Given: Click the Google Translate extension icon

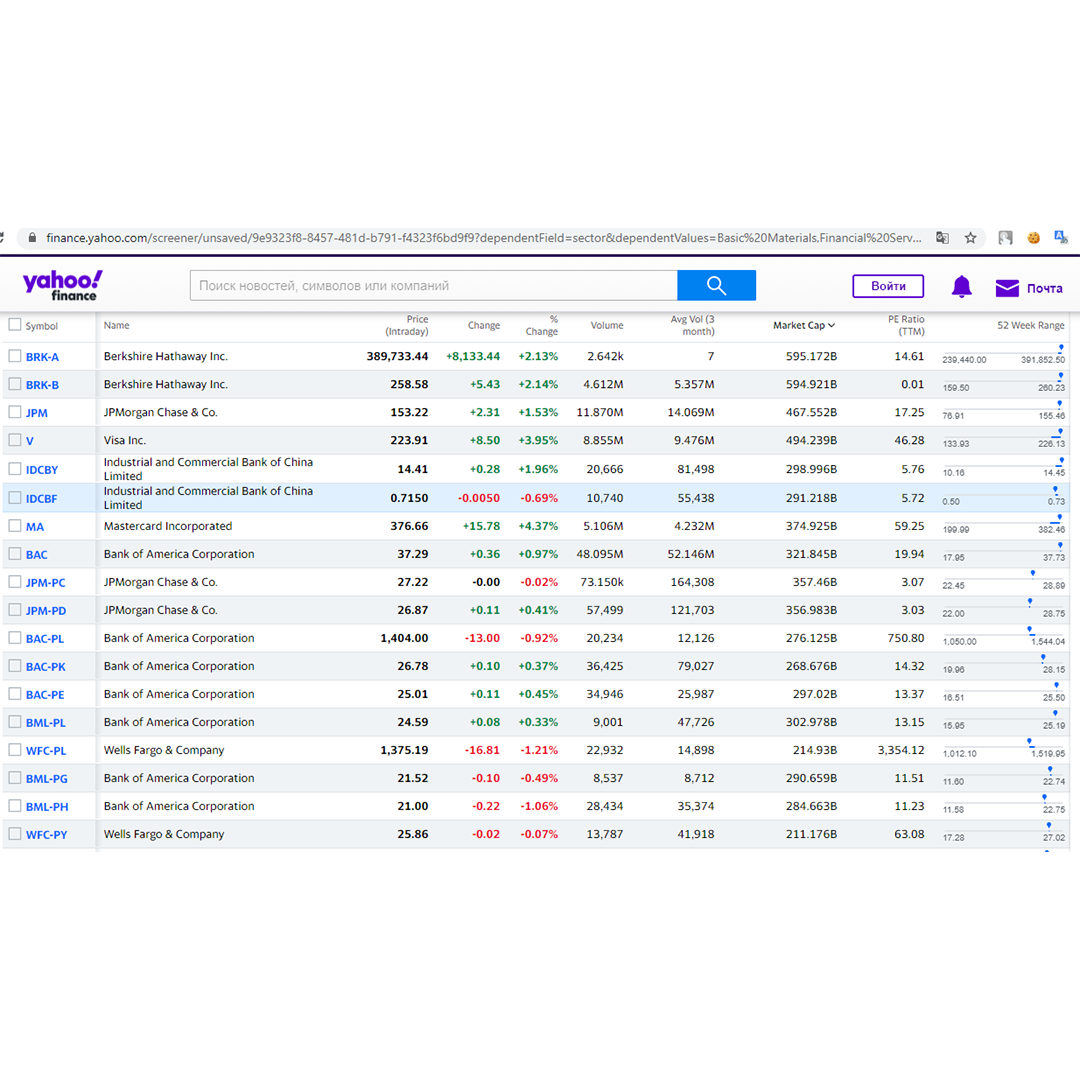Looking at the screenshot, I should 1061,238.
